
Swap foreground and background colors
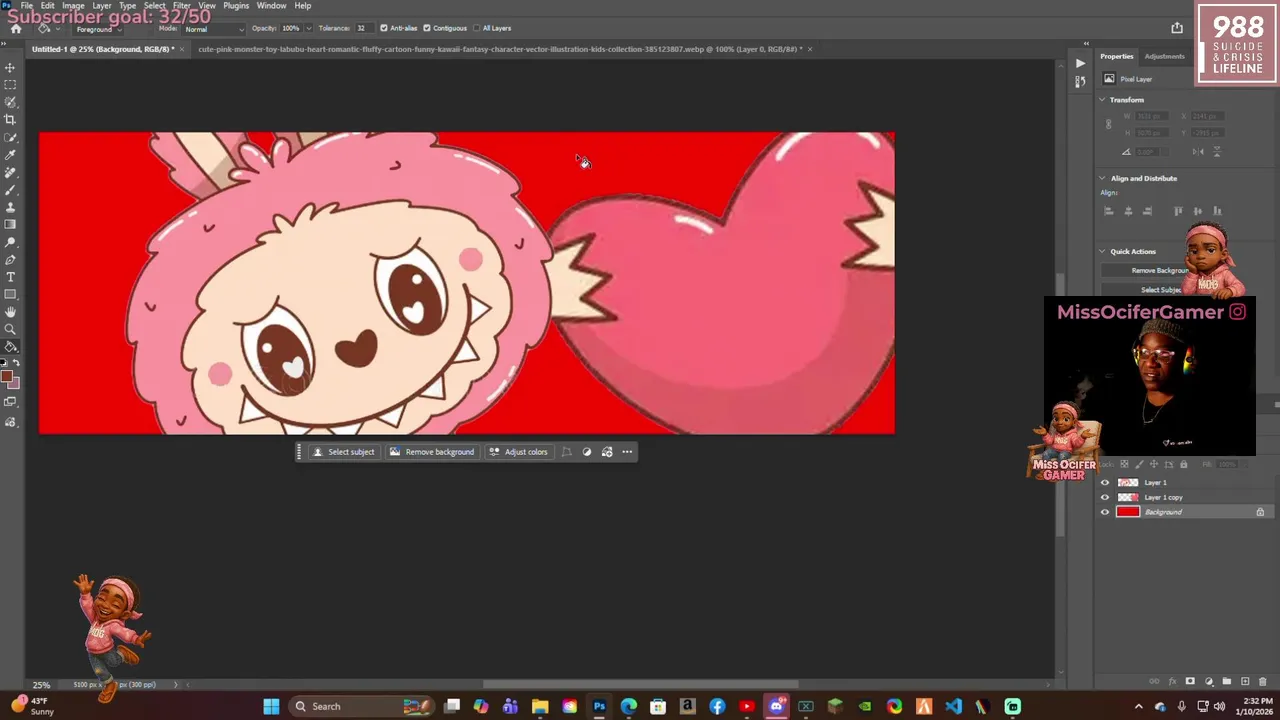coord(14,363)
